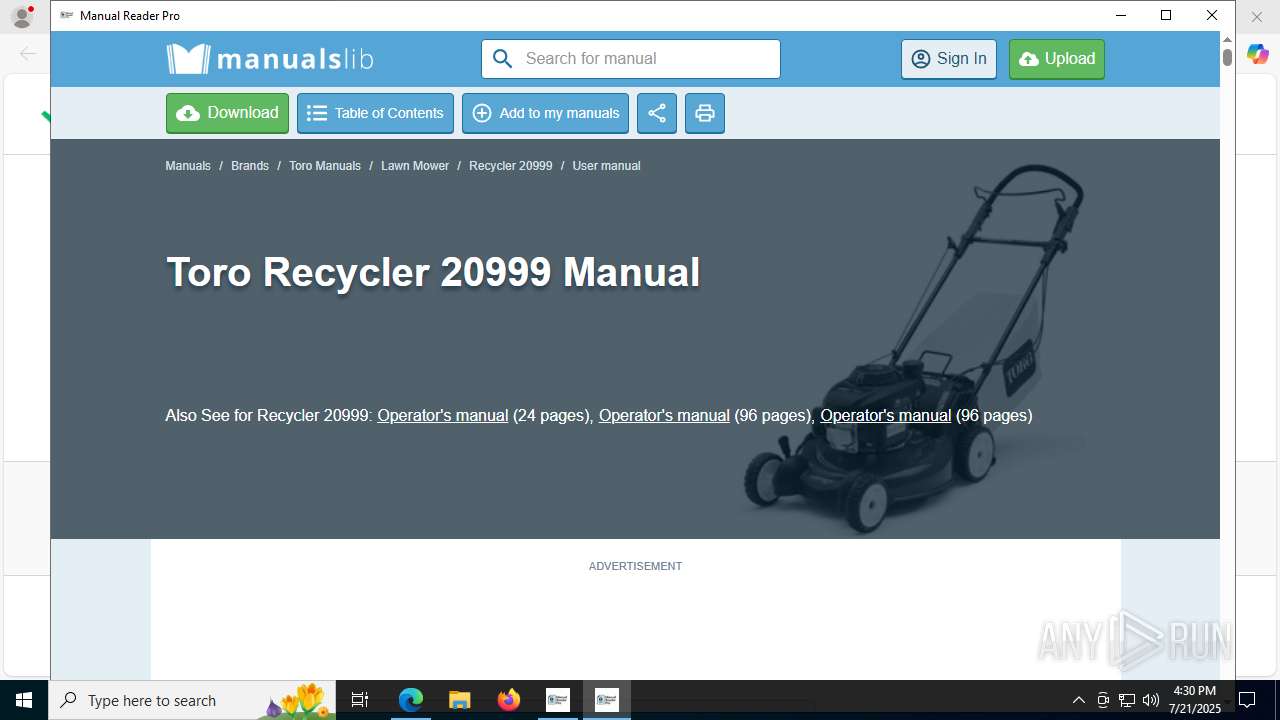Open the Table of Contents
Image resolution: width=1280 pixels, height=720 pixels.
375,113
